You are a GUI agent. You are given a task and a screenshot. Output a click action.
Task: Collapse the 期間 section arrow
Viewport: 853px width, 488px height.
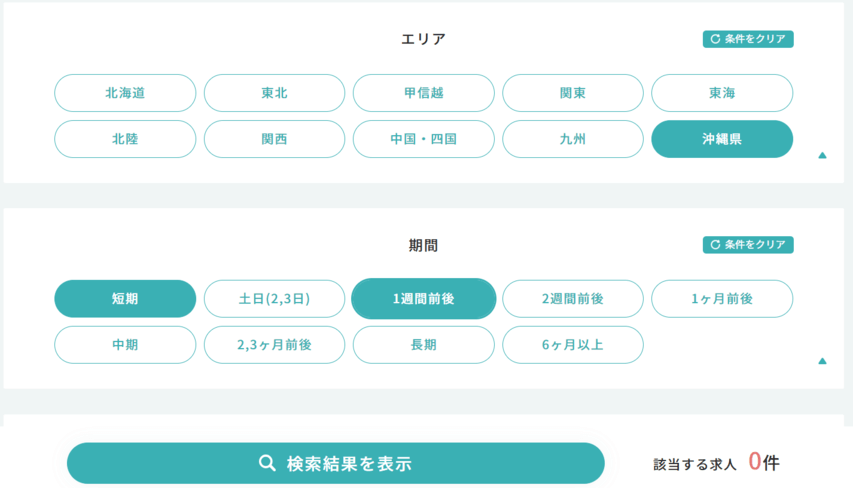click(x=822, y=361)
